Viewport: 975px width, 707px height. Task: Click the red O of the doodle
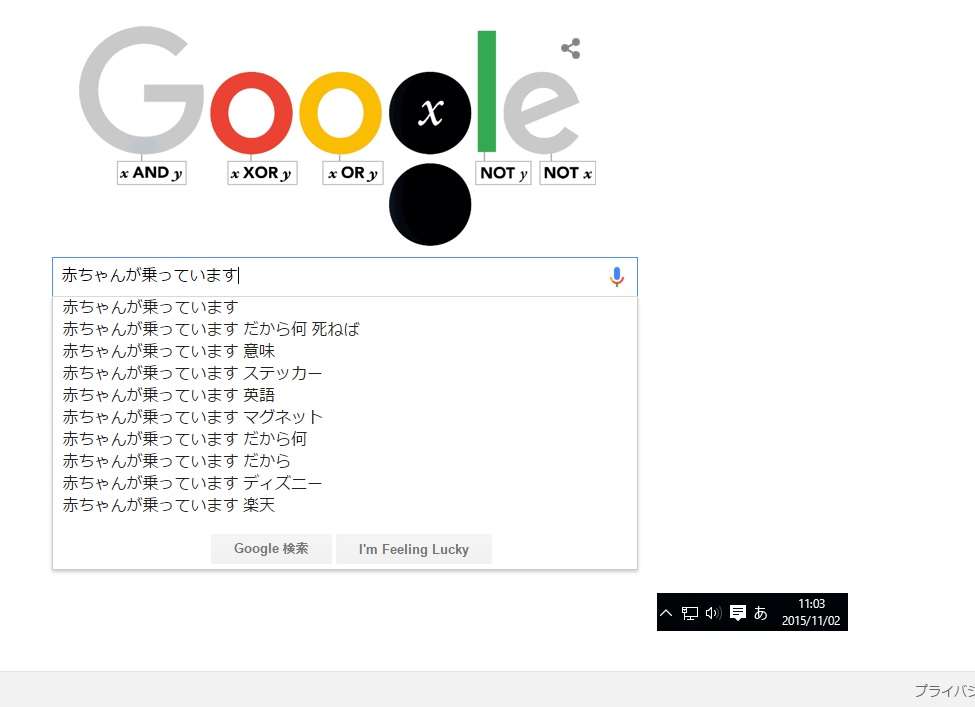point(251,113)
